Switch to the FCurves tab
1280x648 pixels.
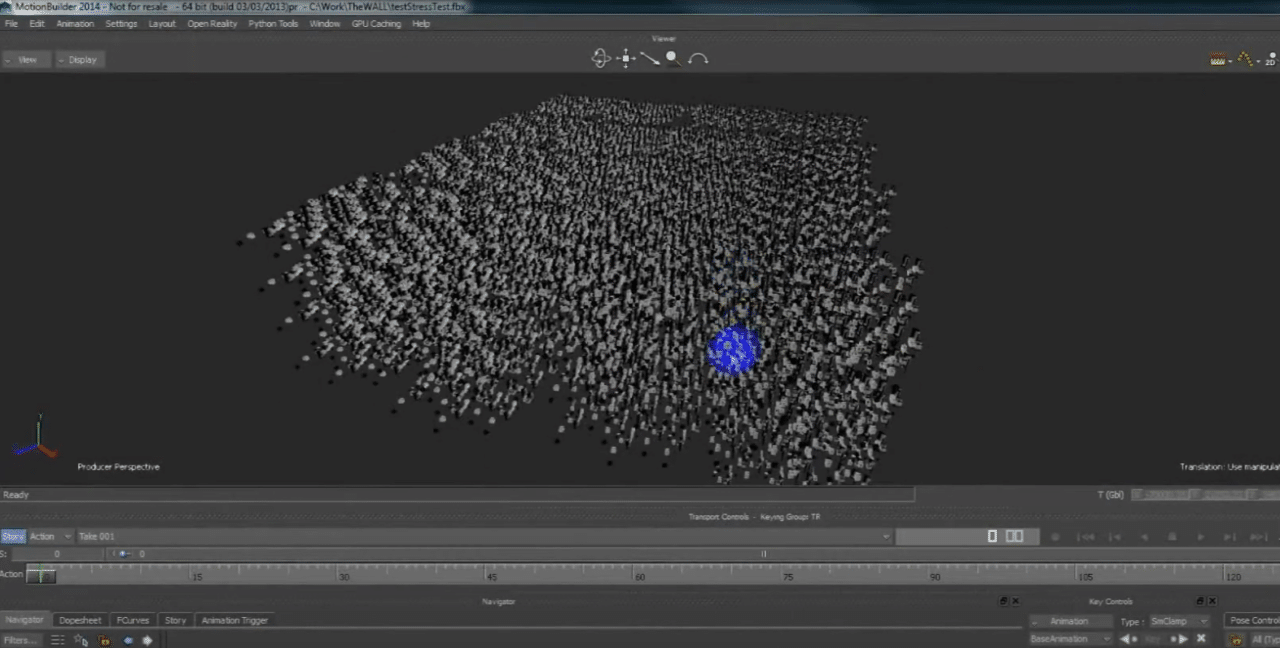[x=132, y=620]
